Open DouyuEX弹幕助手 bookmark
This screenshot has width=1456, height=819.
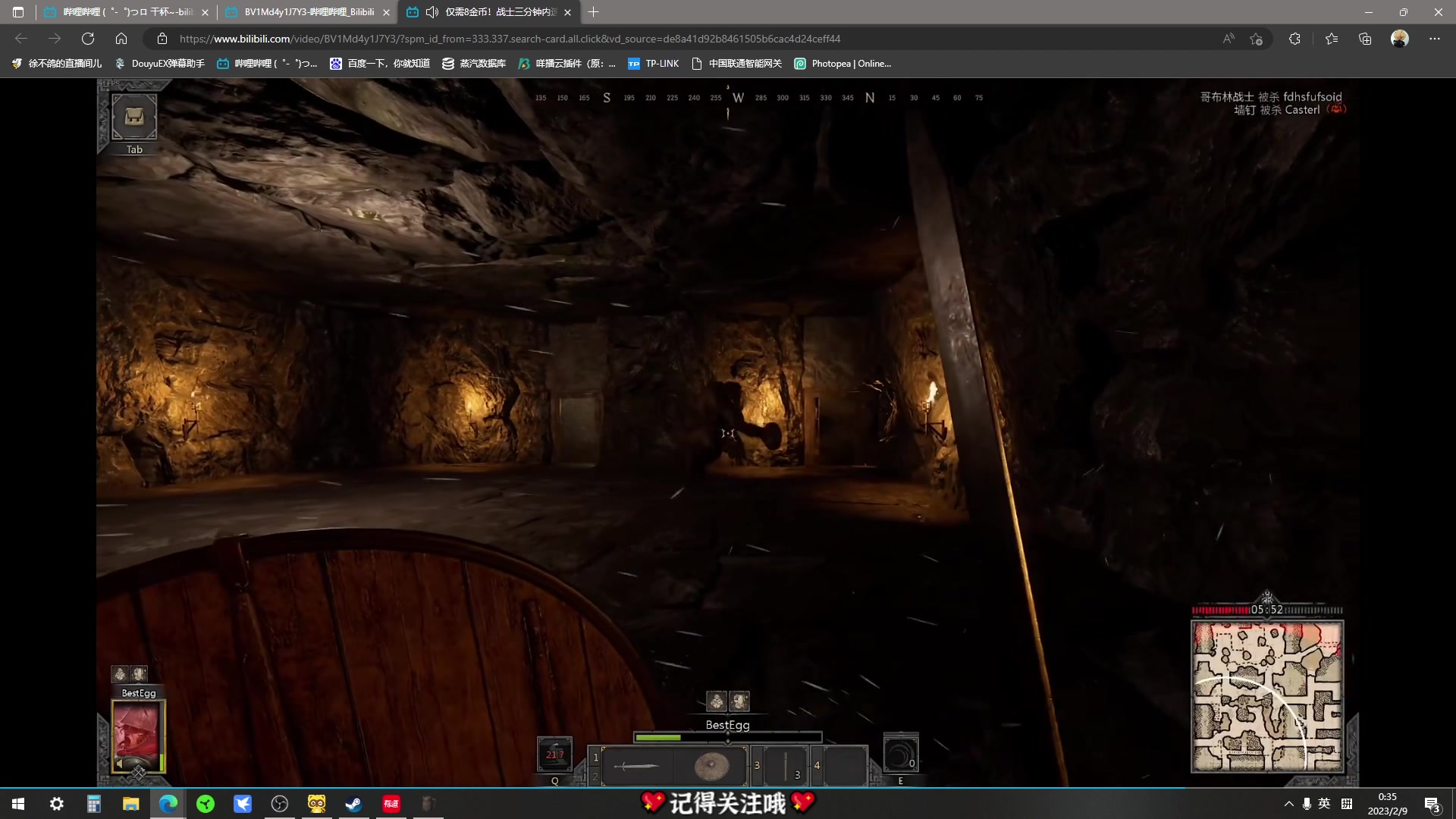pos(160,64)
